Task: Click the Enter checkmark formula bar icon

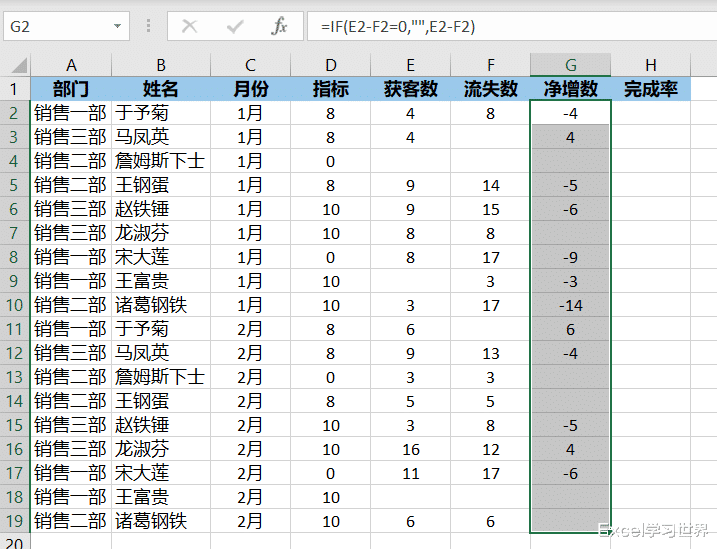Action: tap(235, 27)
